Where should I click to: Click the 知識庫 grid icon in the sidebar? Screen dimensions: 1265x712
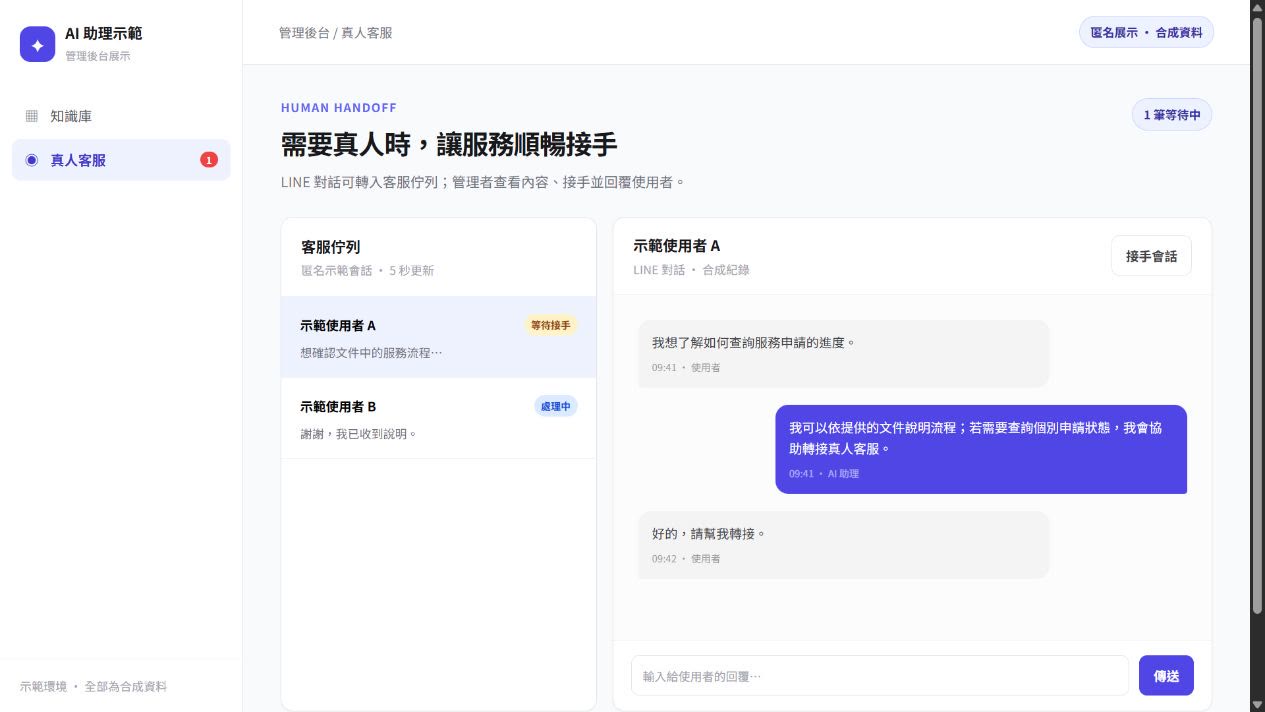coord(32,116)
